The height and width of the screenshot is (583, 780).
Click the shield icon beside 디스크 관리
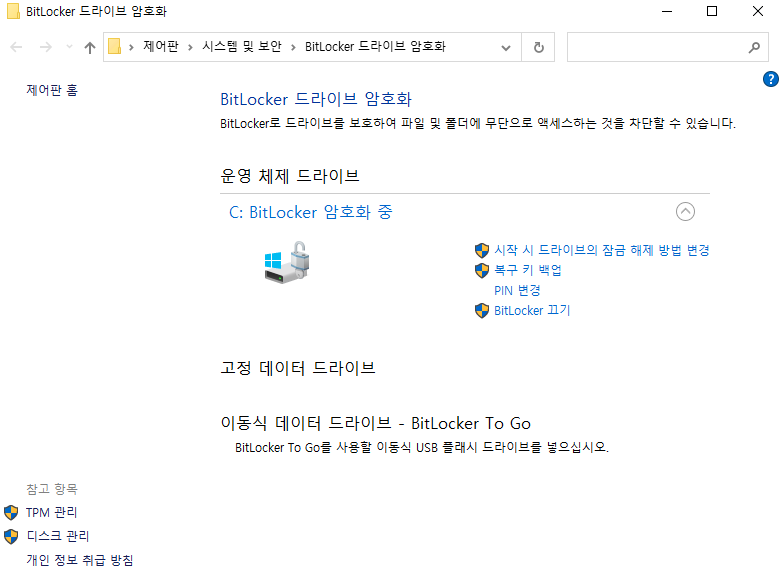pos(11,536)
